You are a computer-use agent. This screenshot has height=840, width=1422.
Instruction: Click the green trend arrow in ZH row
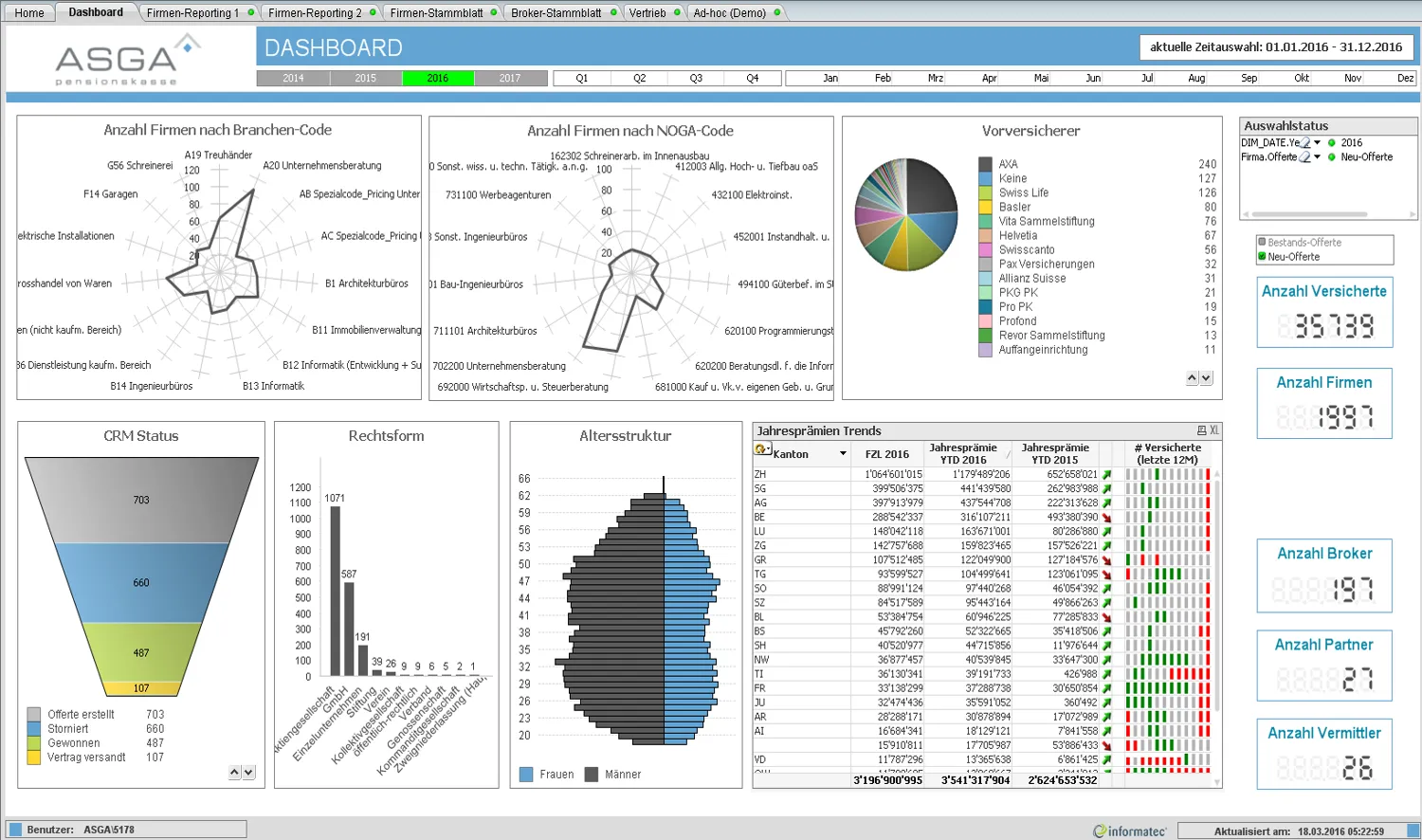click(1106, 475)
